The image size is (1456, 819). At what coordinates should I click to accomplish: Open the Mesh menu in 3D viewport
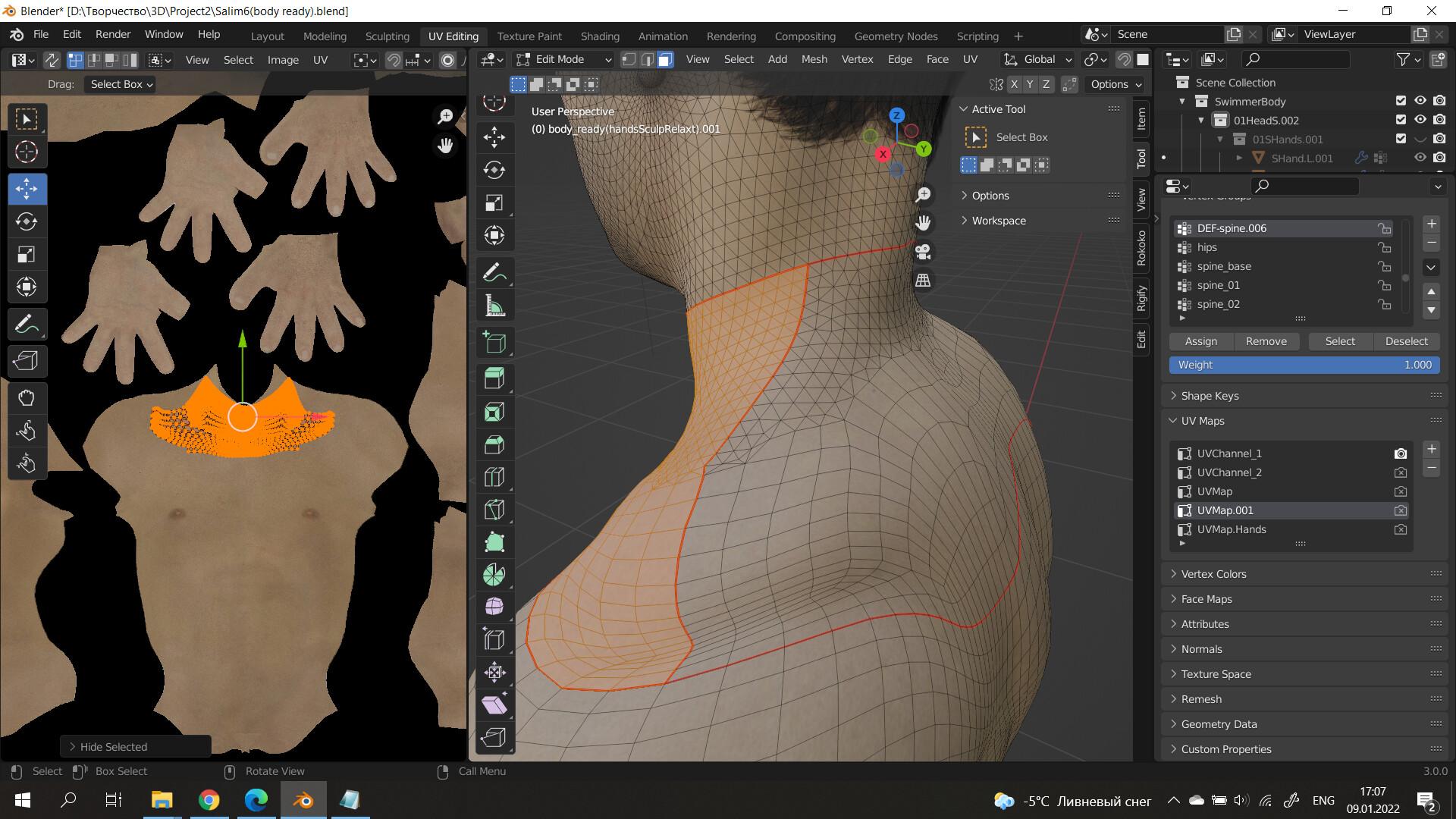[814, 59]
